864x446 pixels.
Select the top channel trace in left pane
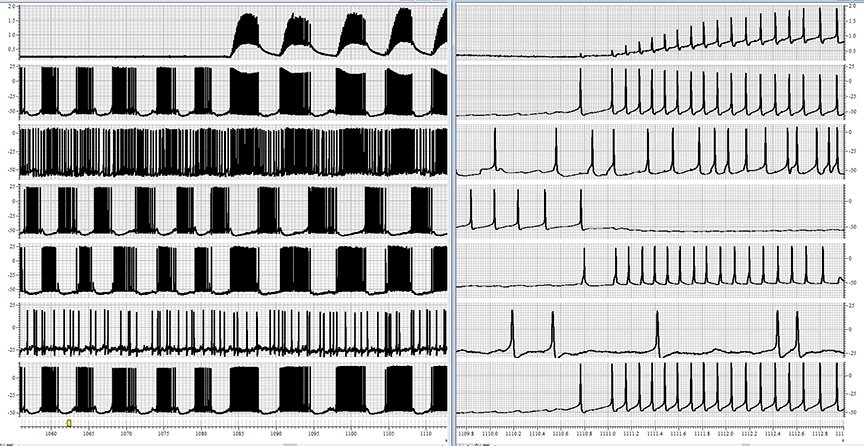[233, 33]
